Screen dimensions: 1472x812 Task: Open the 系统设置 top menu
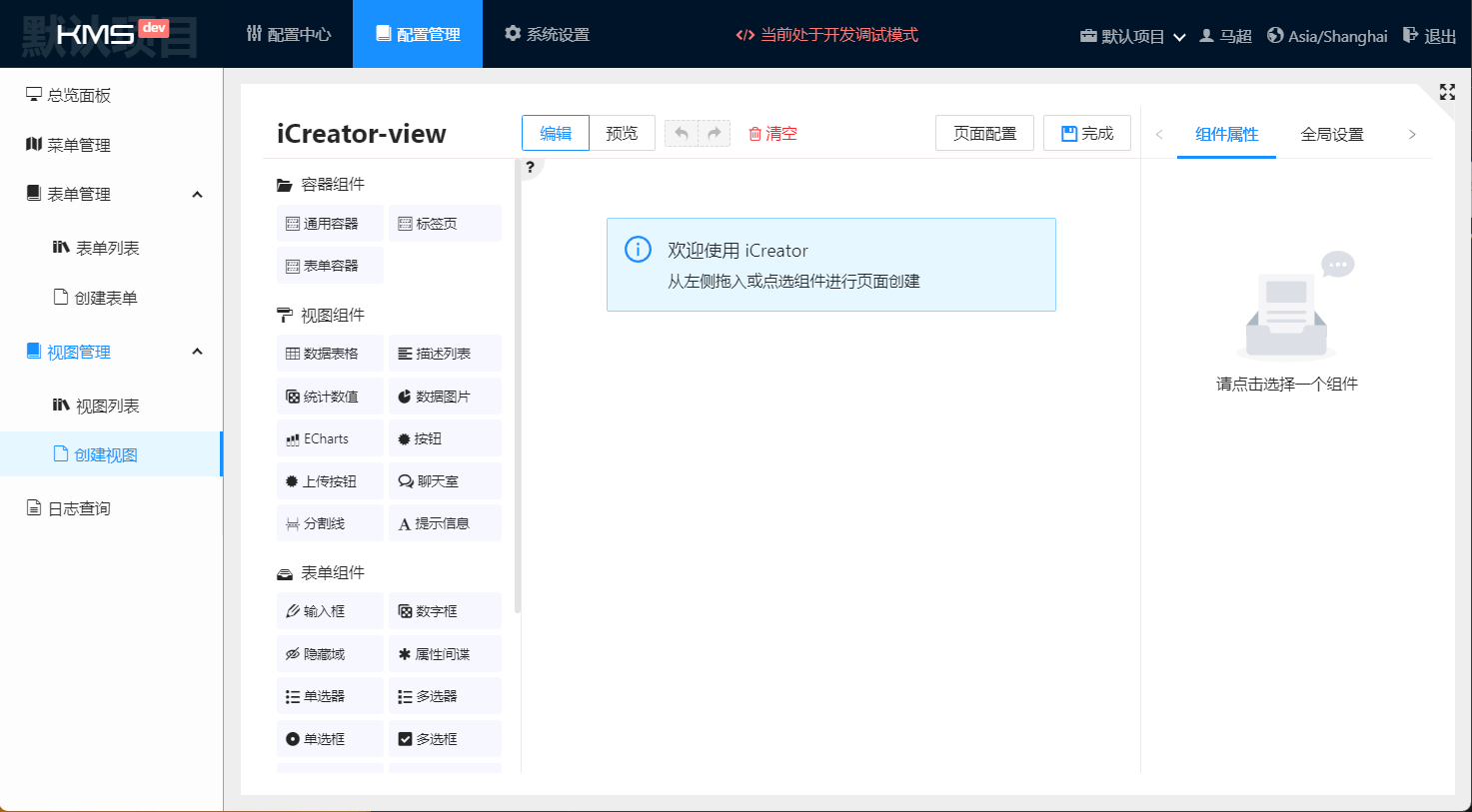(x=547, y=34)
